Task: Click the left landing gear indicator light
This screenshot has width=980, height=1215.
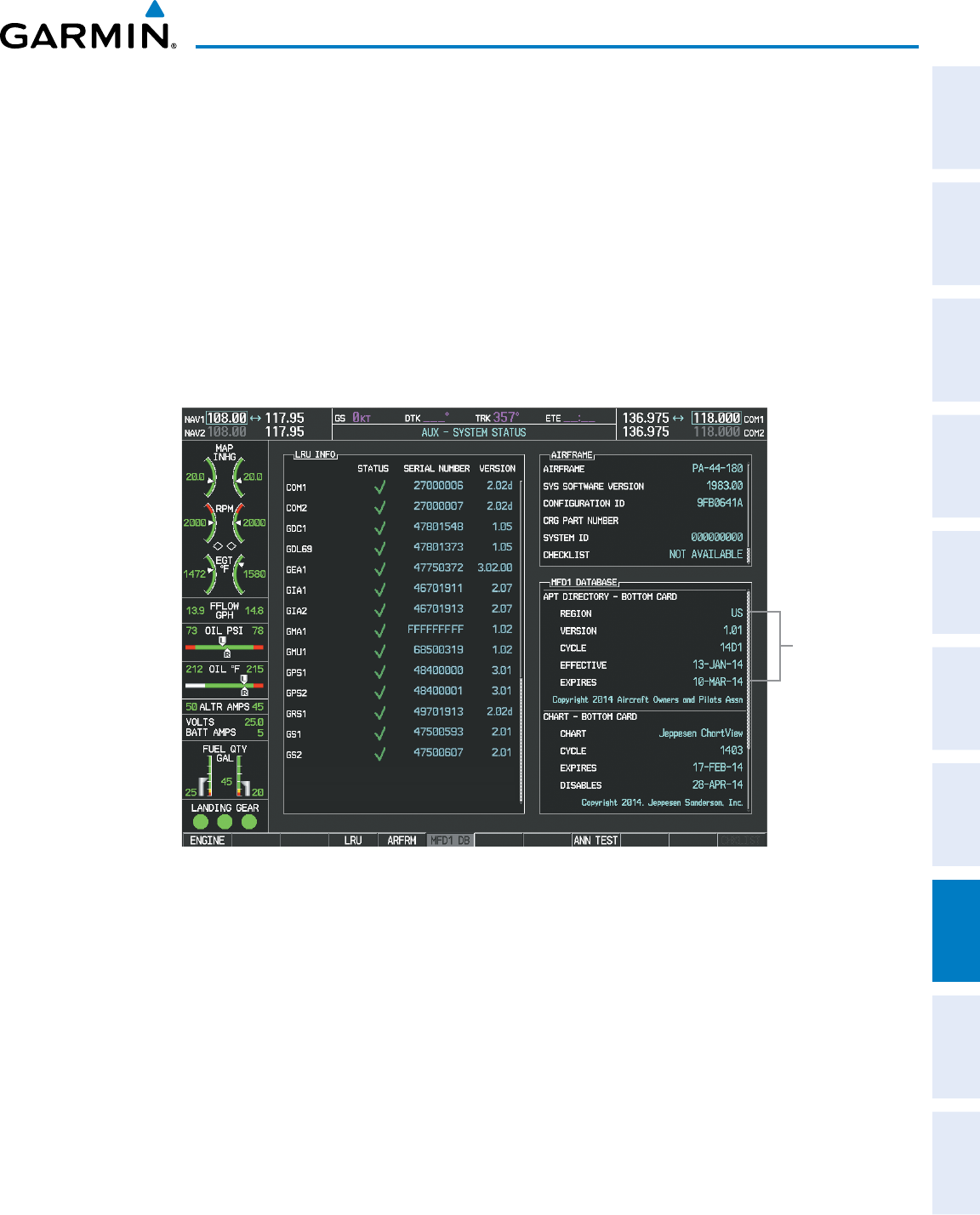Action: point(201,822)
